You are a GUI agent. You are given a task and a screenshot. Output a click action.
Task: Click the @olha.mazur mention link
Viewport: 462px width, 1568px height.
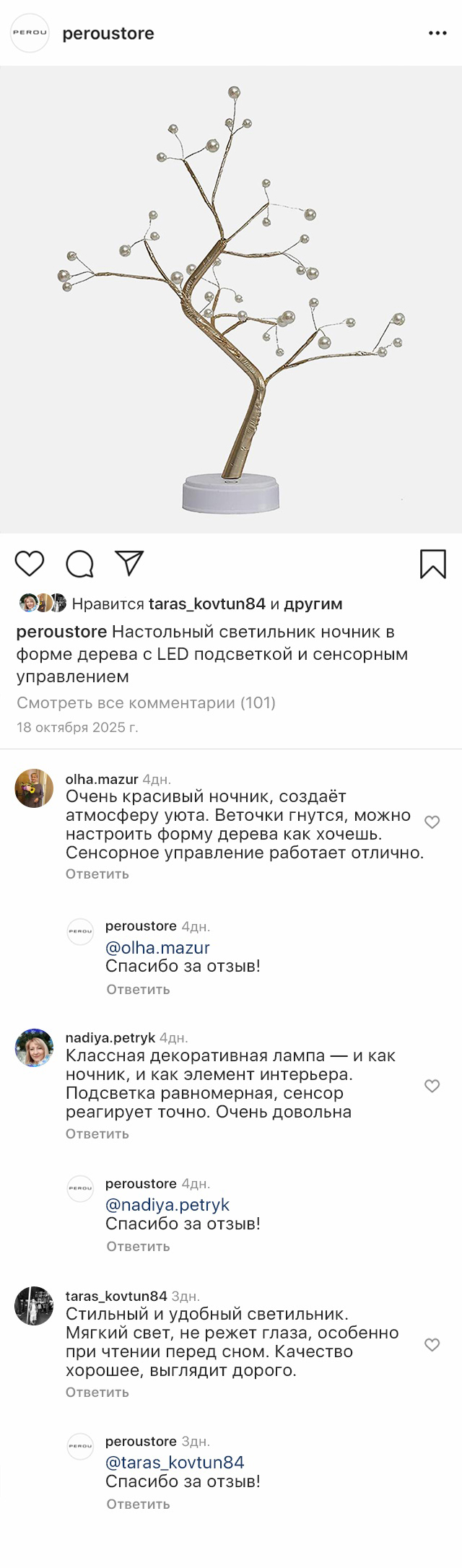click(x=157, y=947)
